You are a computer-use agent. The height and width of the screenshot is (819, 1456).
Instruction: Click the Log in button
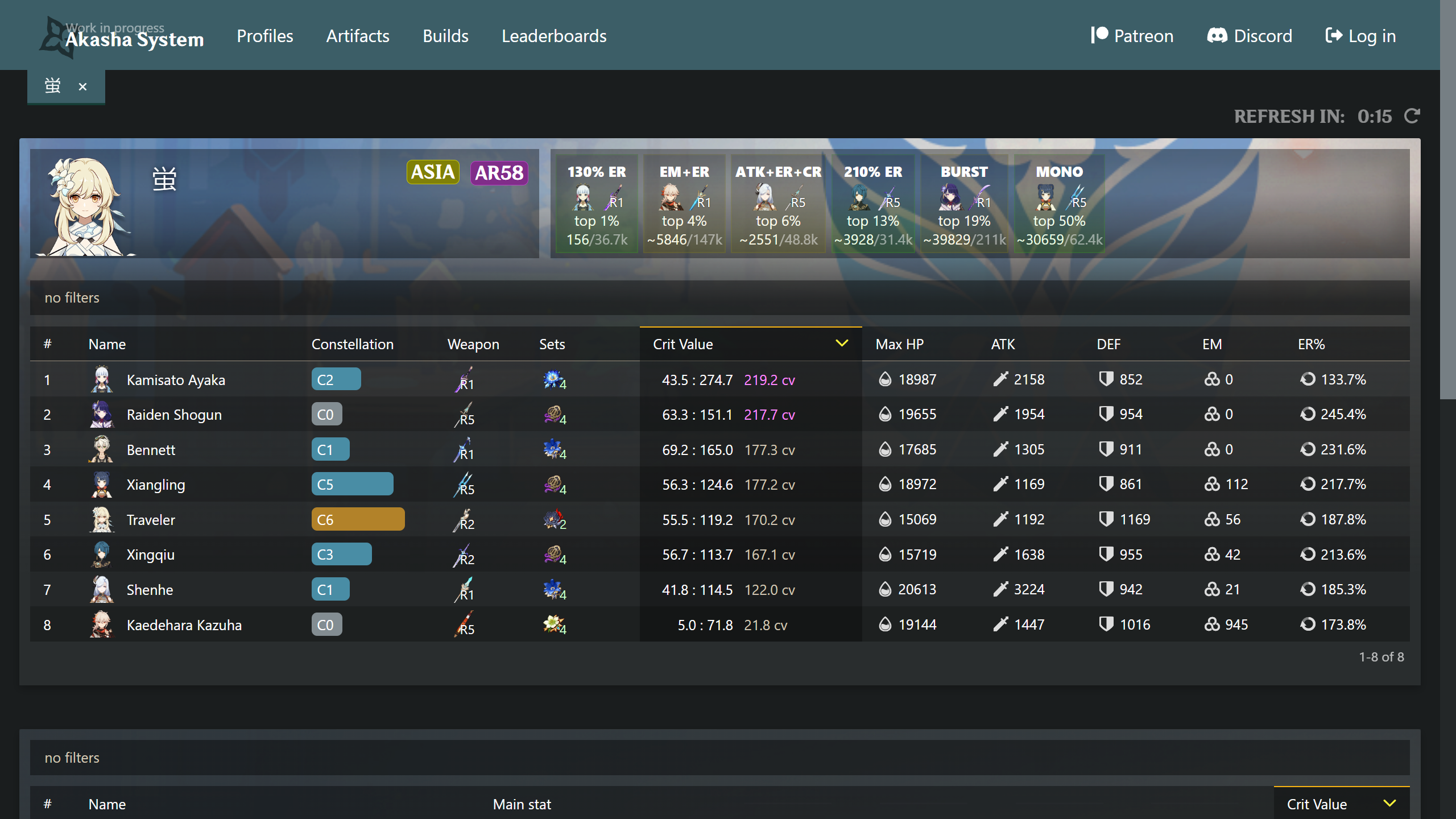click(1360, 36)
